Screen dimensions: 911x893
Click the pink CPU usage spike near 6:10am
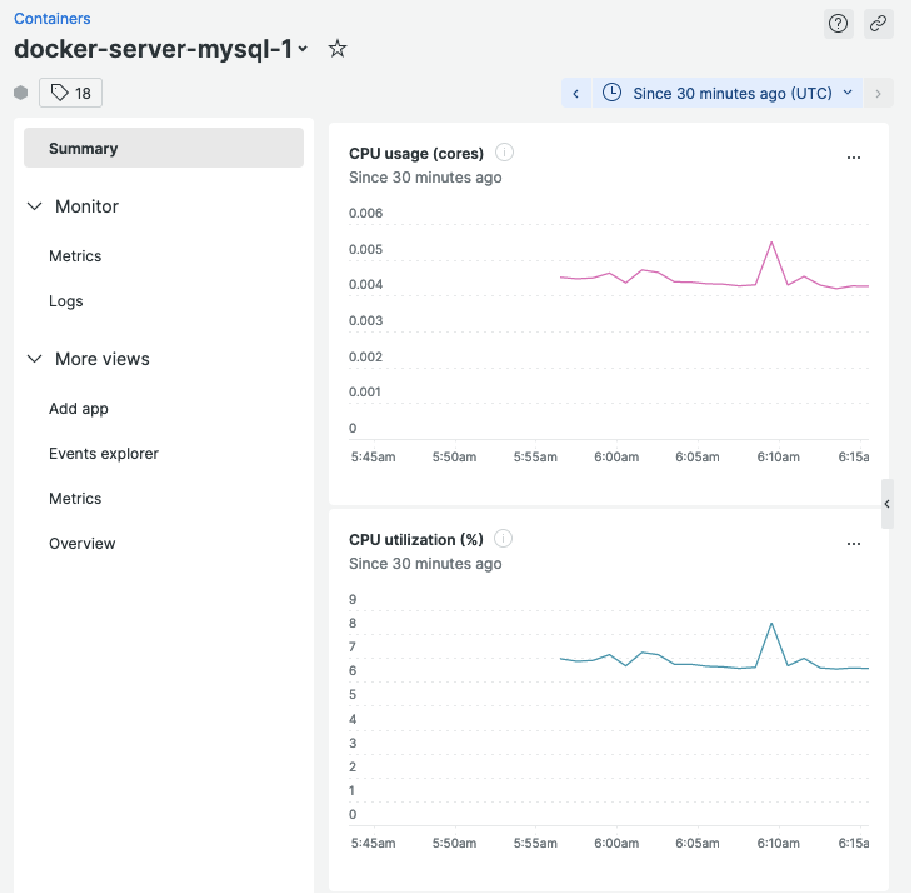click(772, 243)
